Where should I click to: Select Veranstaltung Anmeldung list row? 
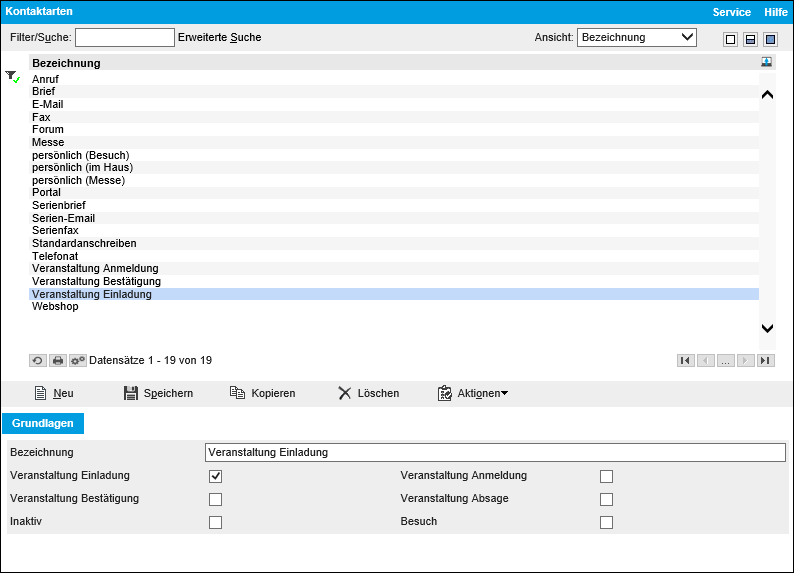393,269
